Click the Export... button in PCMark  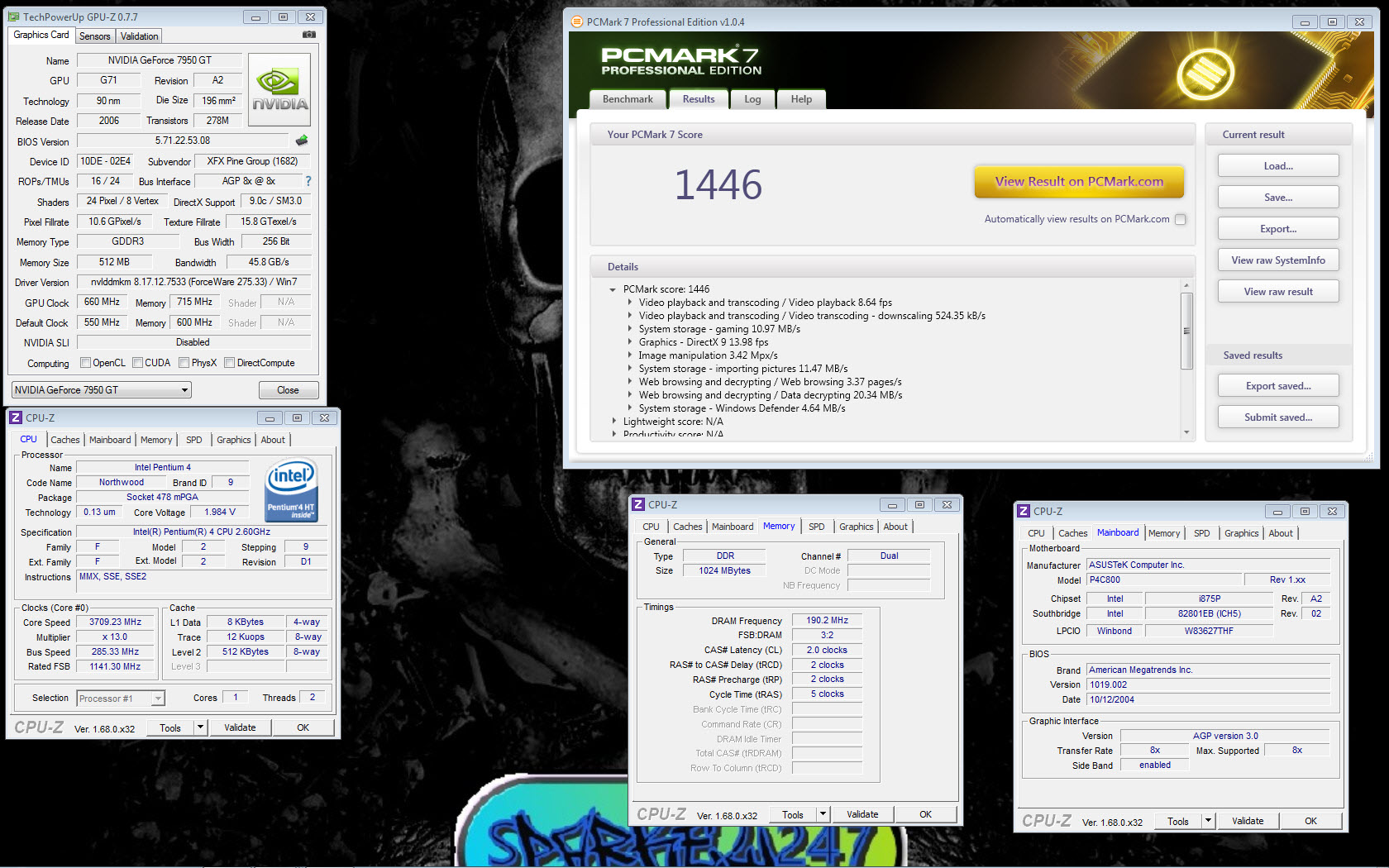point(1278,229)
